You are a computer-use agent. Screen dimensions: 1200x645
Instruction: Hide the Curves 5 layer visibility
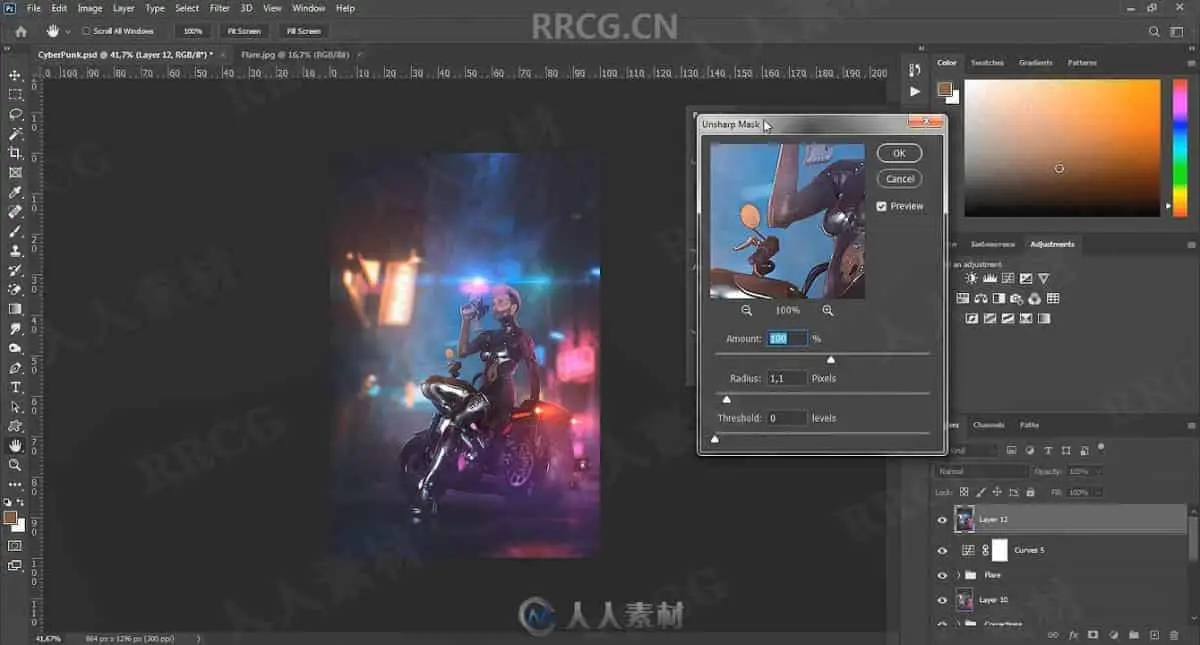942,550
